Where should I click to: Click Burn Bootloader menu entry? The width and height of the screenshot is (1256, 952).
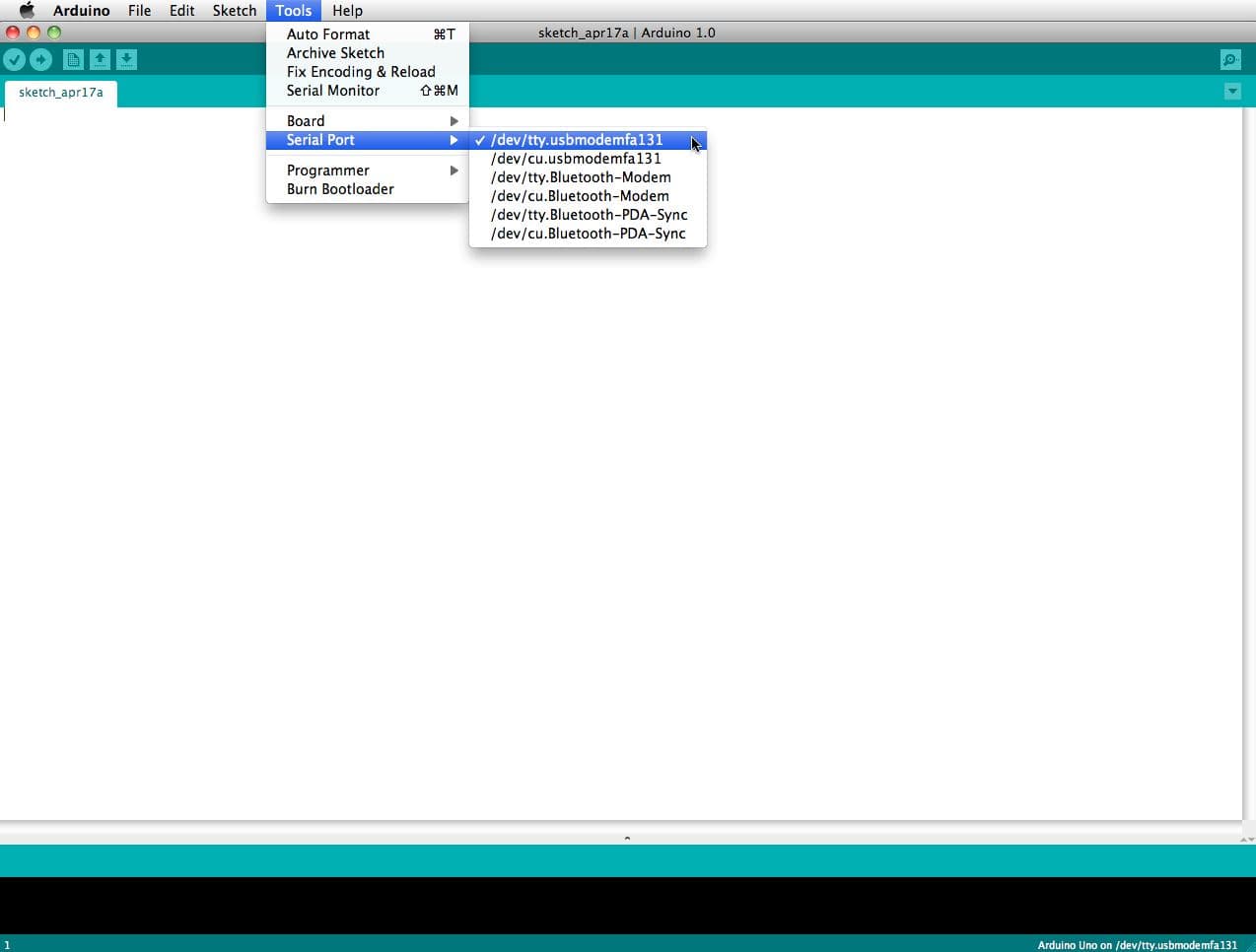click(340, 189)
